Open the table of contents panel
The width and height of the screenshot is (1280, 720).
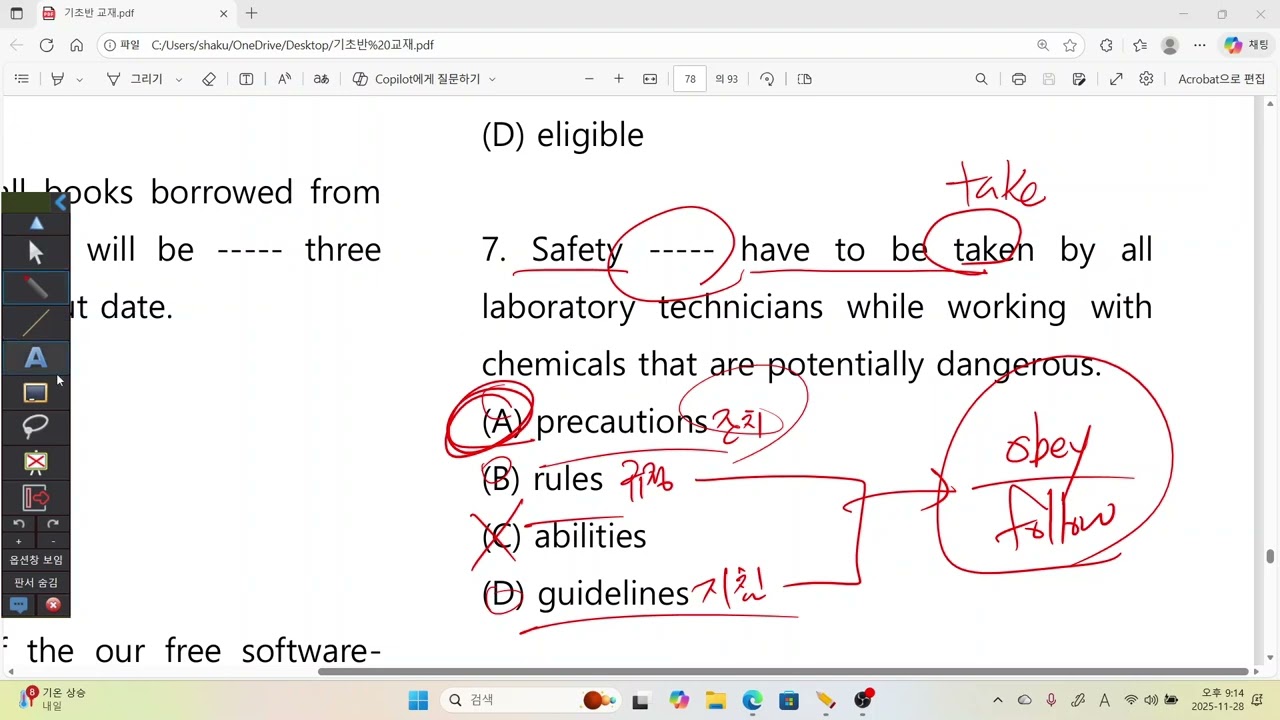(x=21, y=79)
